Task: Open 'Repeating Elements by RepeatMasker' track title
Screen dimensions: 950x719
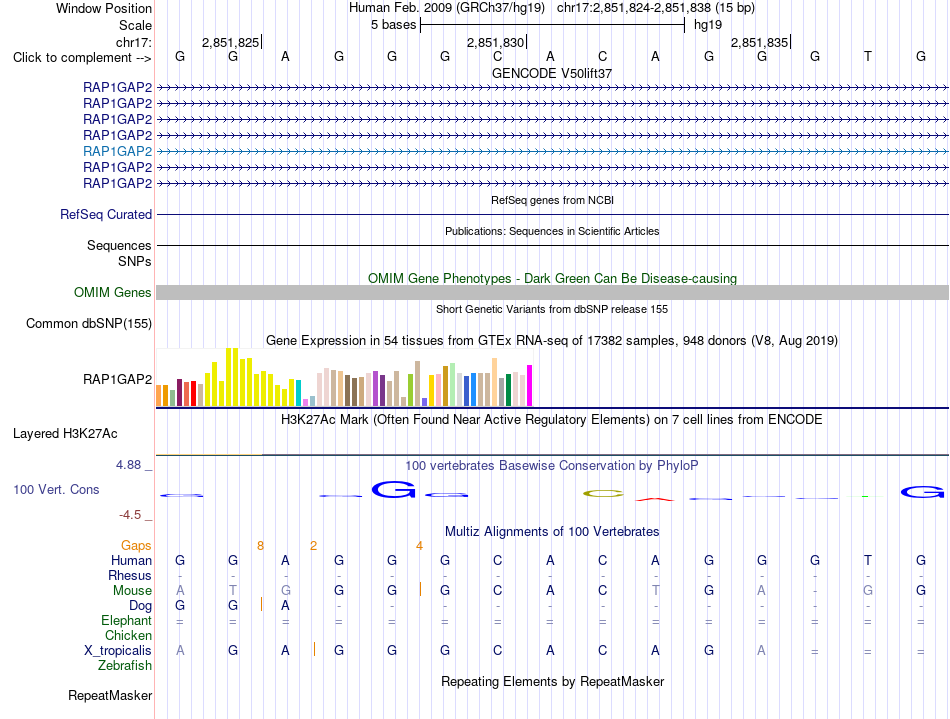Action: point(552,681)
